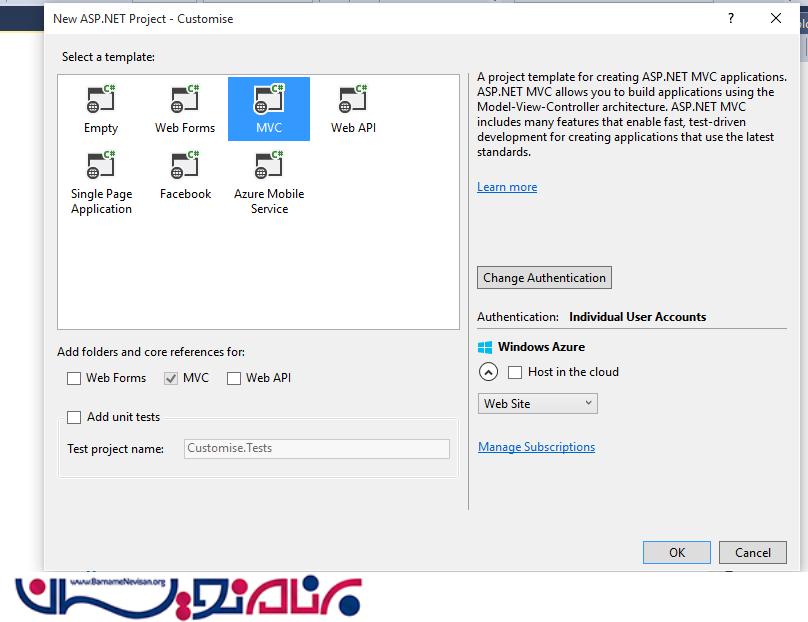Screen dimensions: 808x622
Task: Select the Single Page Application template
Action: (101, 183)
